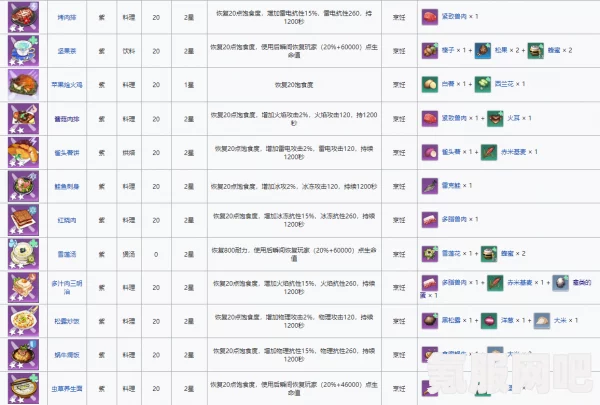Click the satiety value 0 in snow lotus soup row

(x=156, y=254)
